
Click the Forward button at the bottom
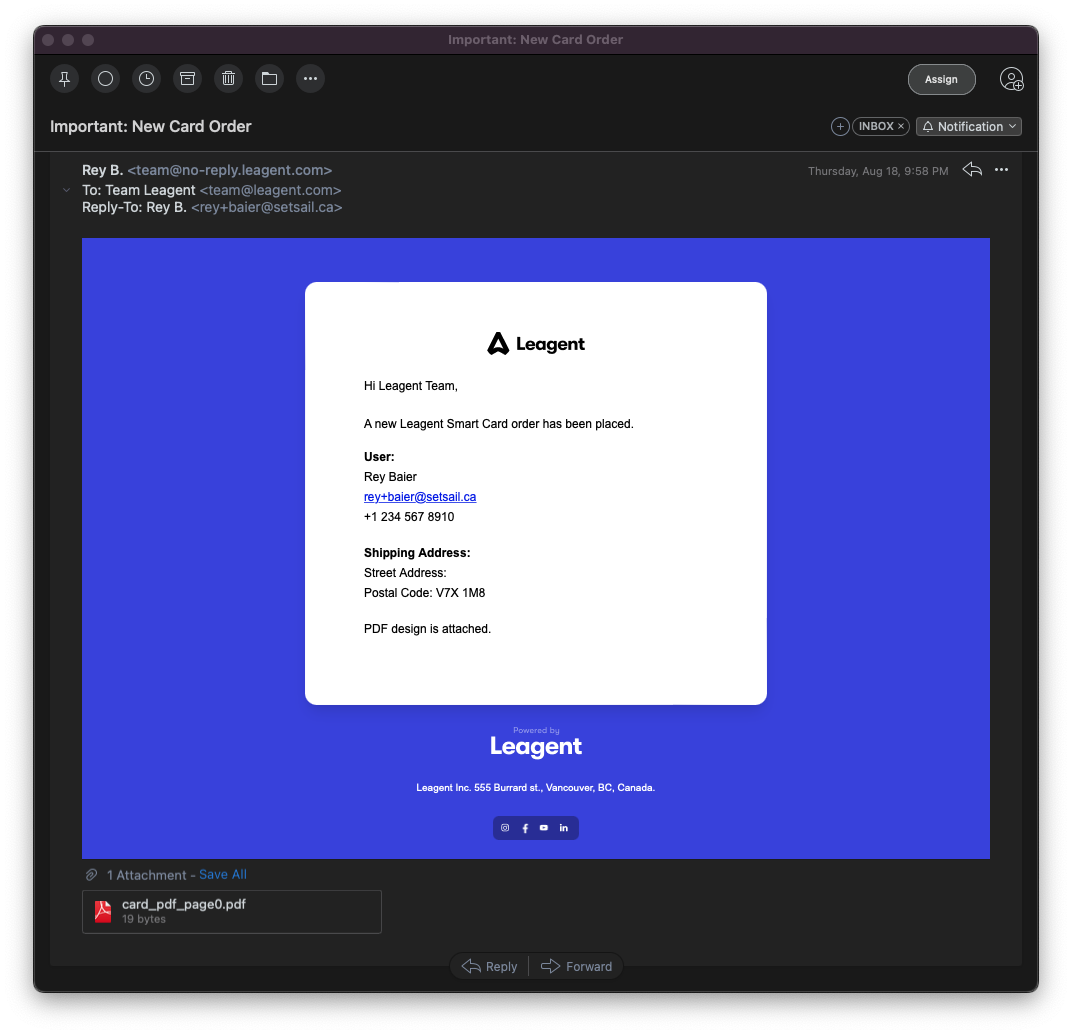[x=577, y=966]
